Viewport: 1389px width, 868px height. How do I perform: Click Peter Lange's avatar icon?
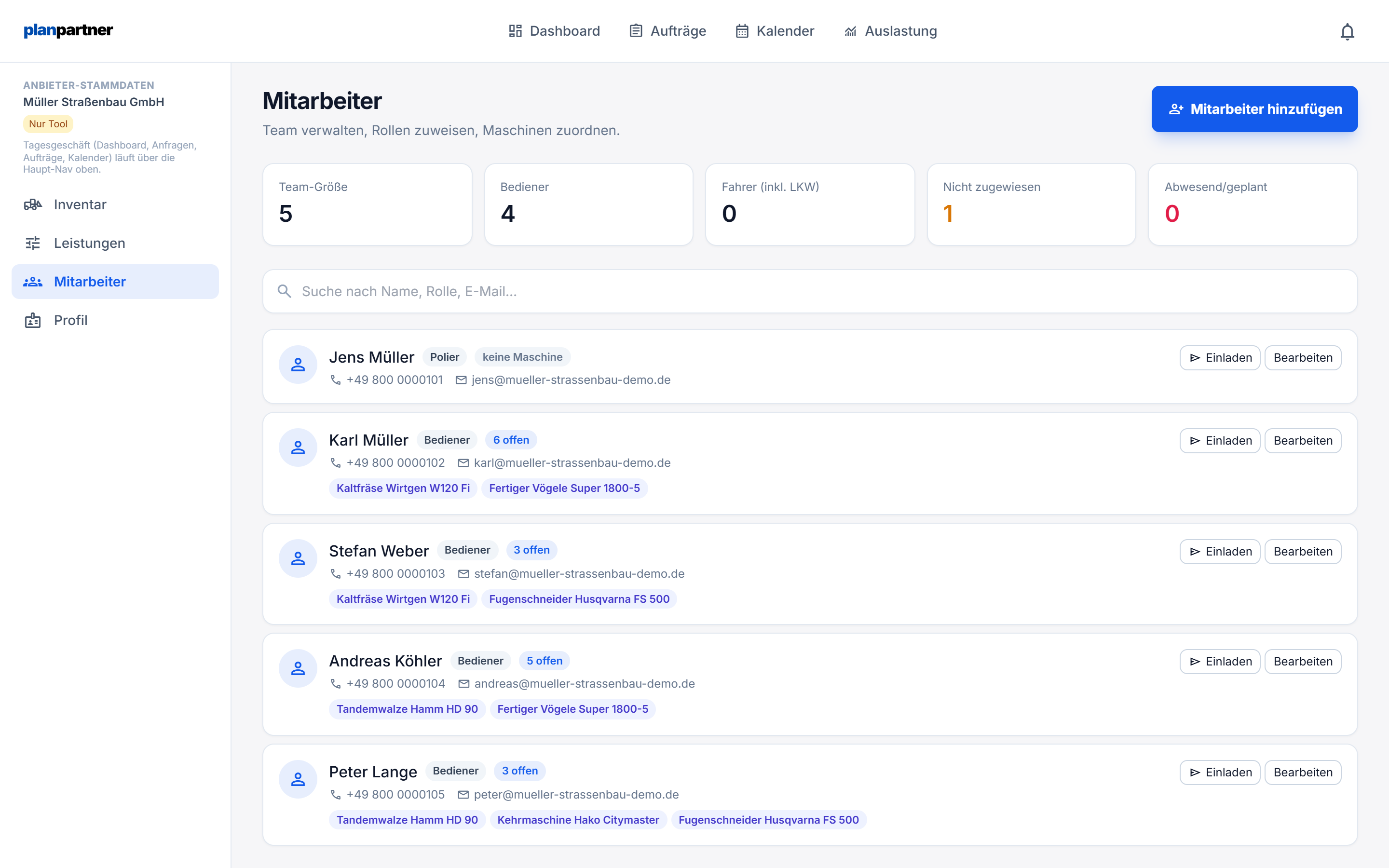click(x=298, y=779)
